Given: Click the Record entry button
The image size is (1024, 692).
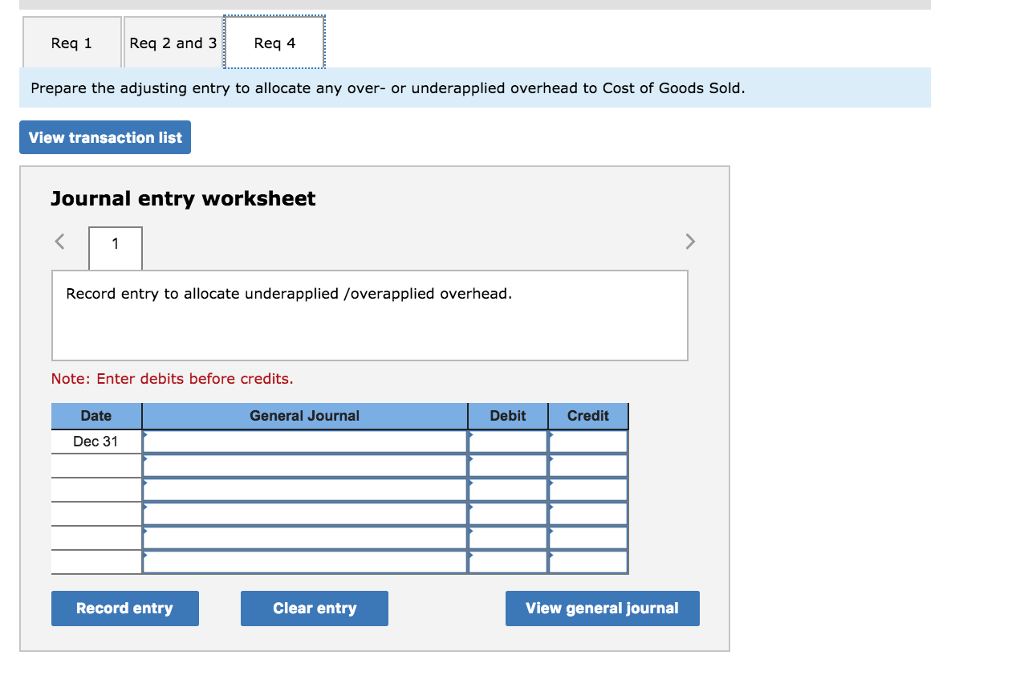Looking at the screenshot, I should [124, 608].
